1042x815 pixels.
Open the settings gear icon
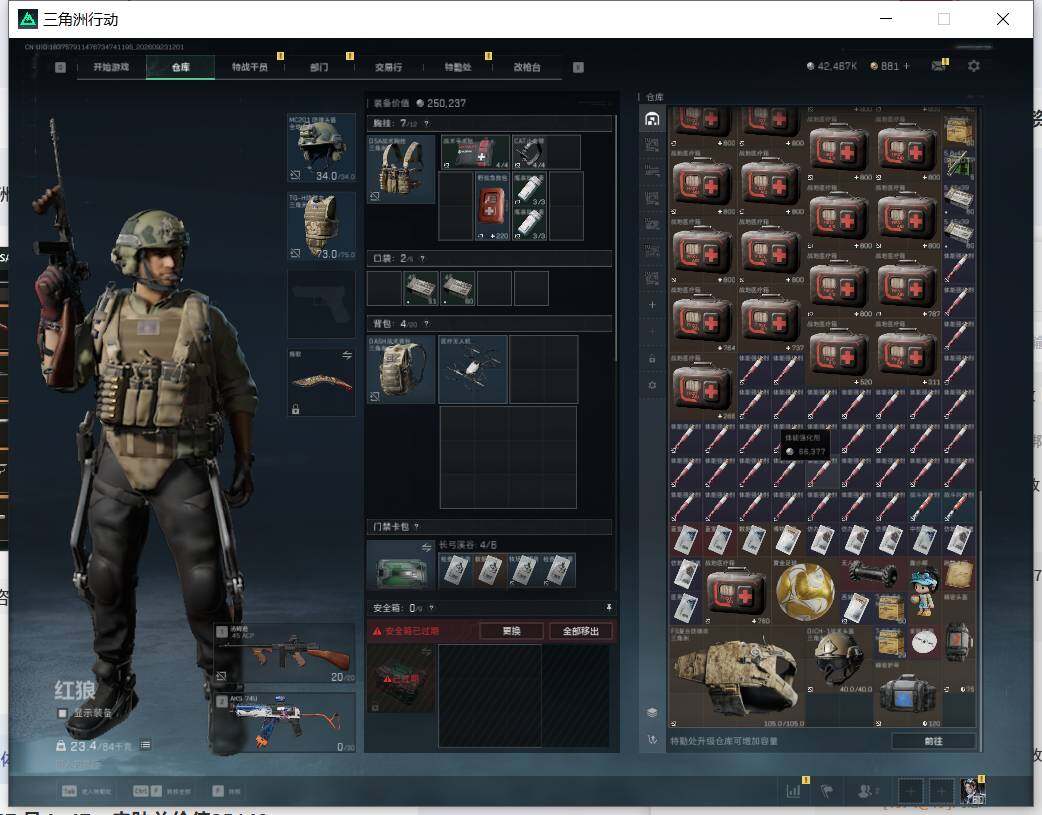pyautogui.click(x=974, y=66)
